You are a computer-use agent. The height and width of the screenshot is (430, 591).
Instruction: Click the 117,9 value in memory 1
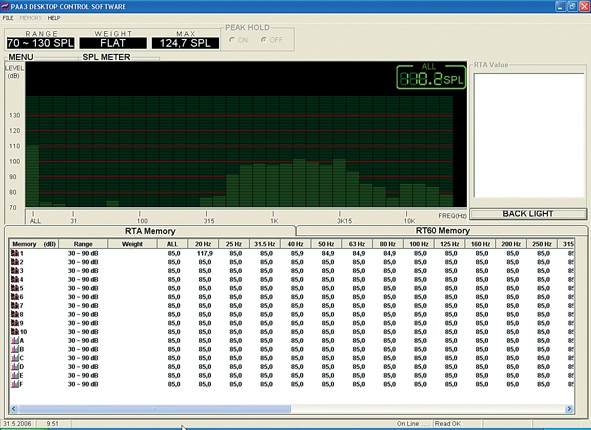tap(205, 253)
